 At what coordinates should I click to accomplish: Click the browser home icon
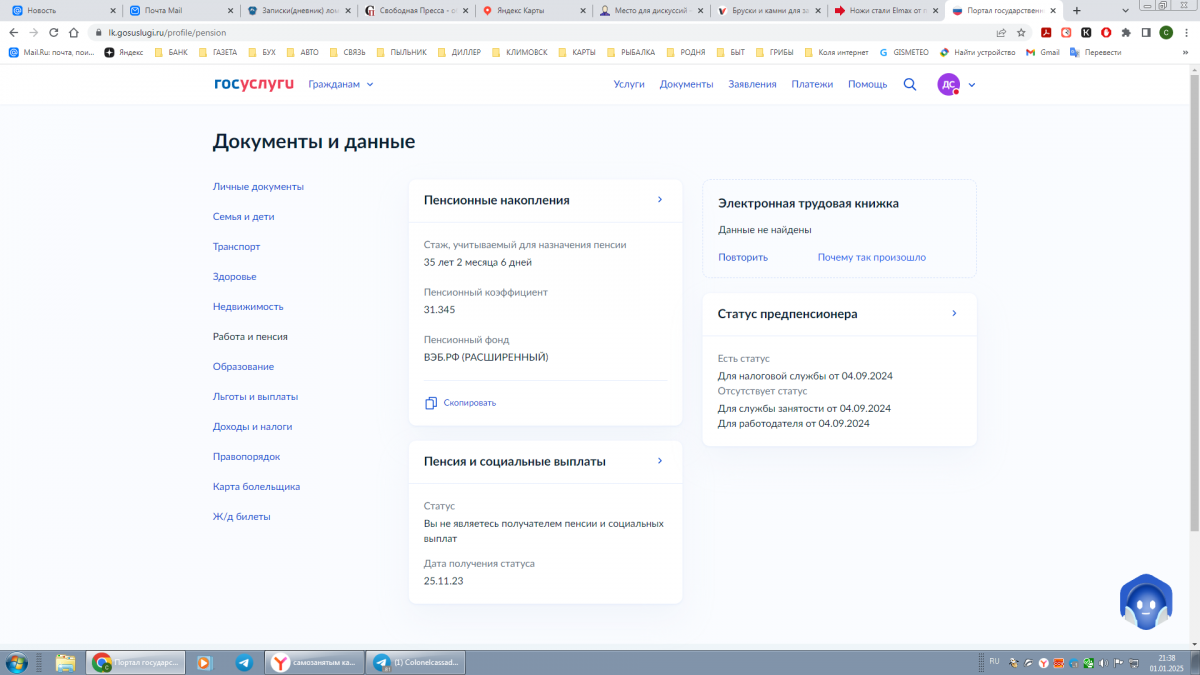coord(74,32)
